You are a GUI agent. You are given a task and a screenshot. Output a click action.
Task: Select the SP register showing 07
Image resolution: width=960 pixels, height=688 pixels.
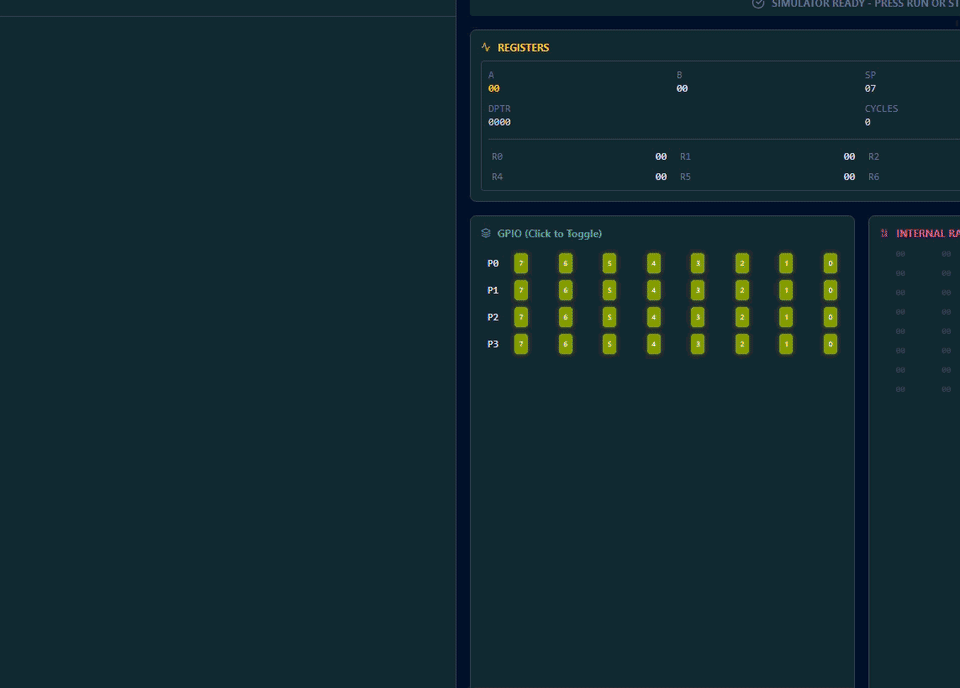tap(870, 88)
